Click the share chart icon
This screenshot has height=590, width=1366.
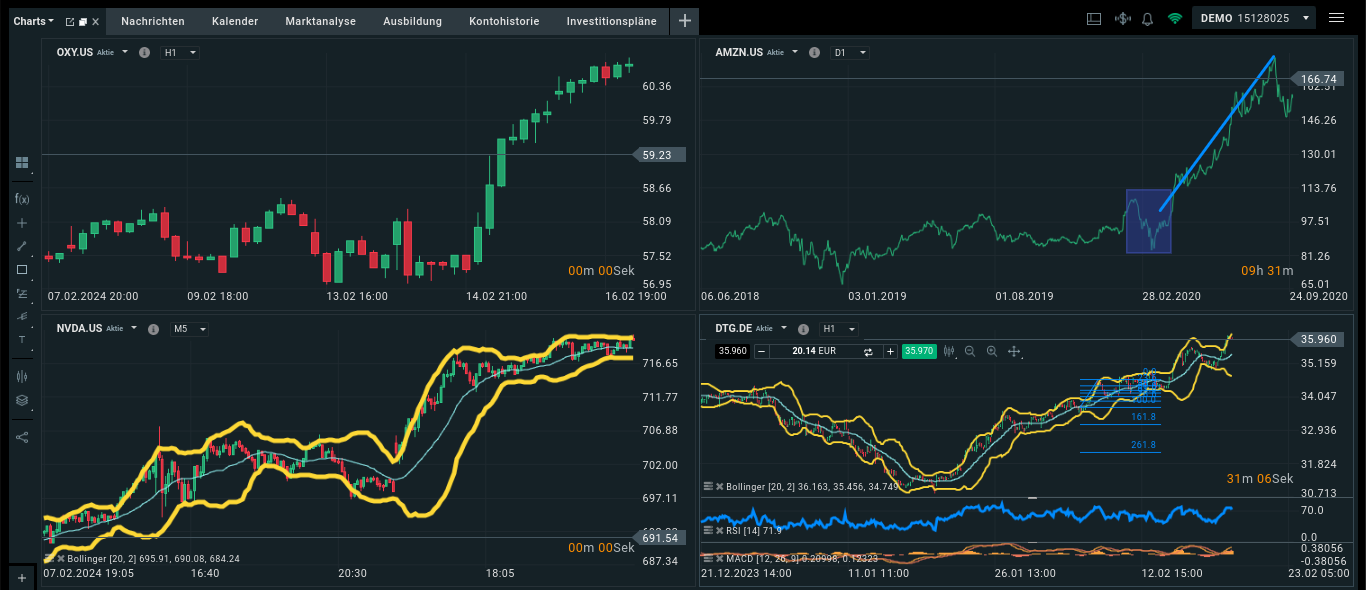point(22,436)
